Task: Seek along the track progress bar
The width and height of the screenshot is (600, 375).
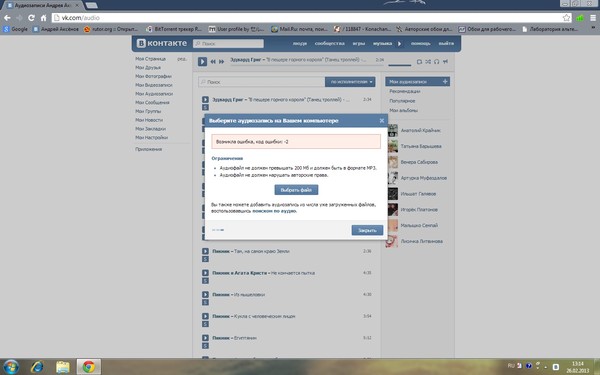Action: 307,65
